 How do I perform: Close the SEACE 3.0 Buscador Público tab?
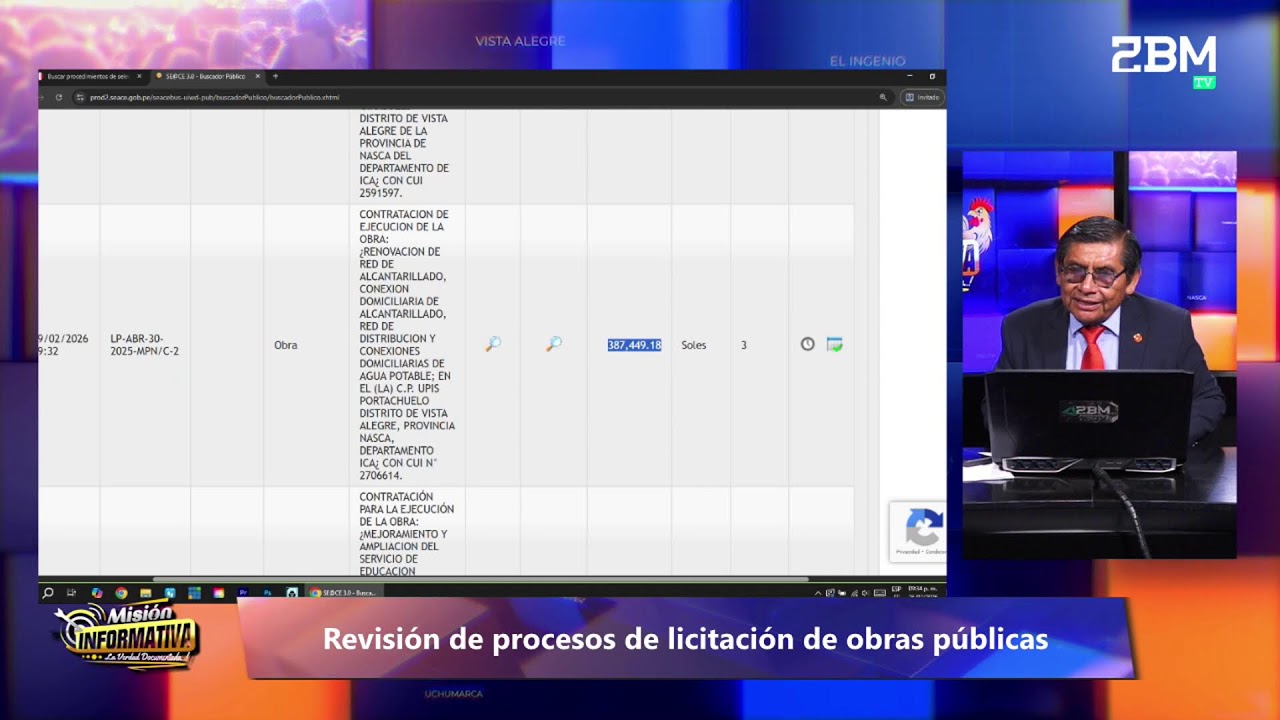[257, 76]
